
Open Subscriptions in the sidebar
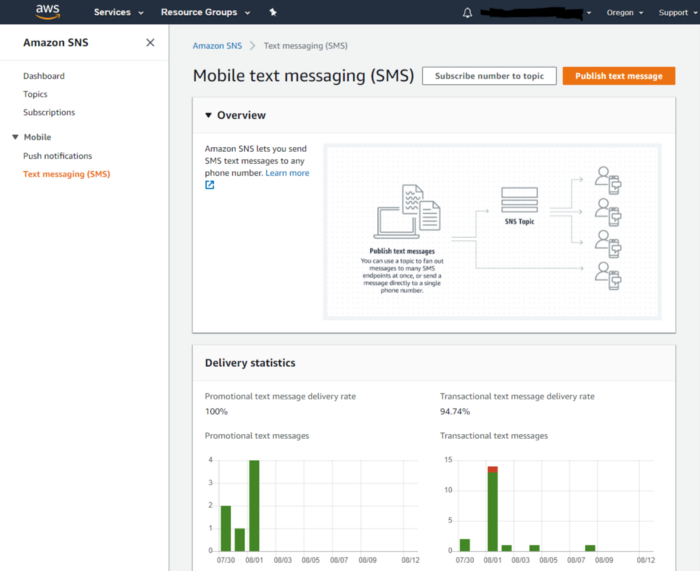[49, 113]
